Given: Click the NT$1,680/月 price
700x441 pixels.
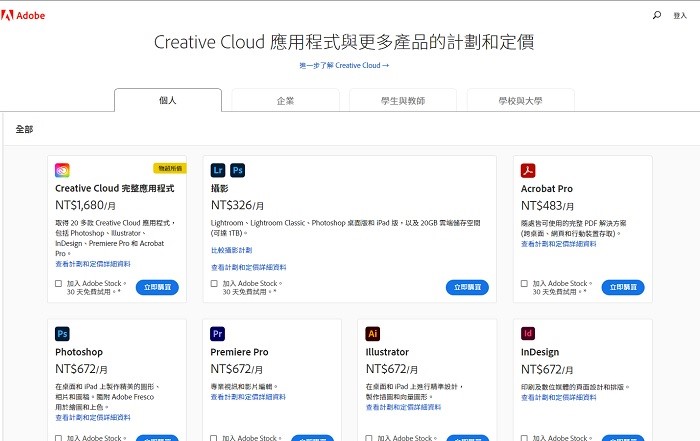Looking at the screenshot, I should (85, 205).
